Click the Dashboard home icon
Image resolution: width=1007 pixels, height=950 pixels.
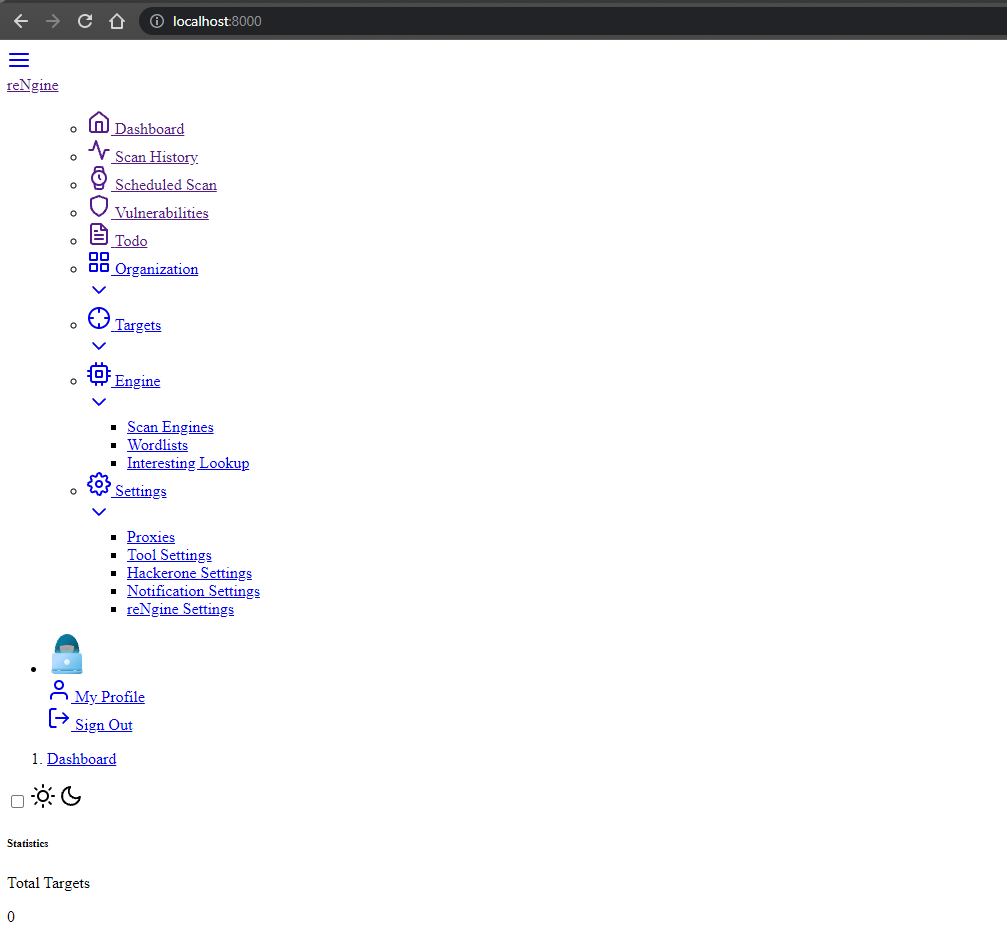click(99, 122)
